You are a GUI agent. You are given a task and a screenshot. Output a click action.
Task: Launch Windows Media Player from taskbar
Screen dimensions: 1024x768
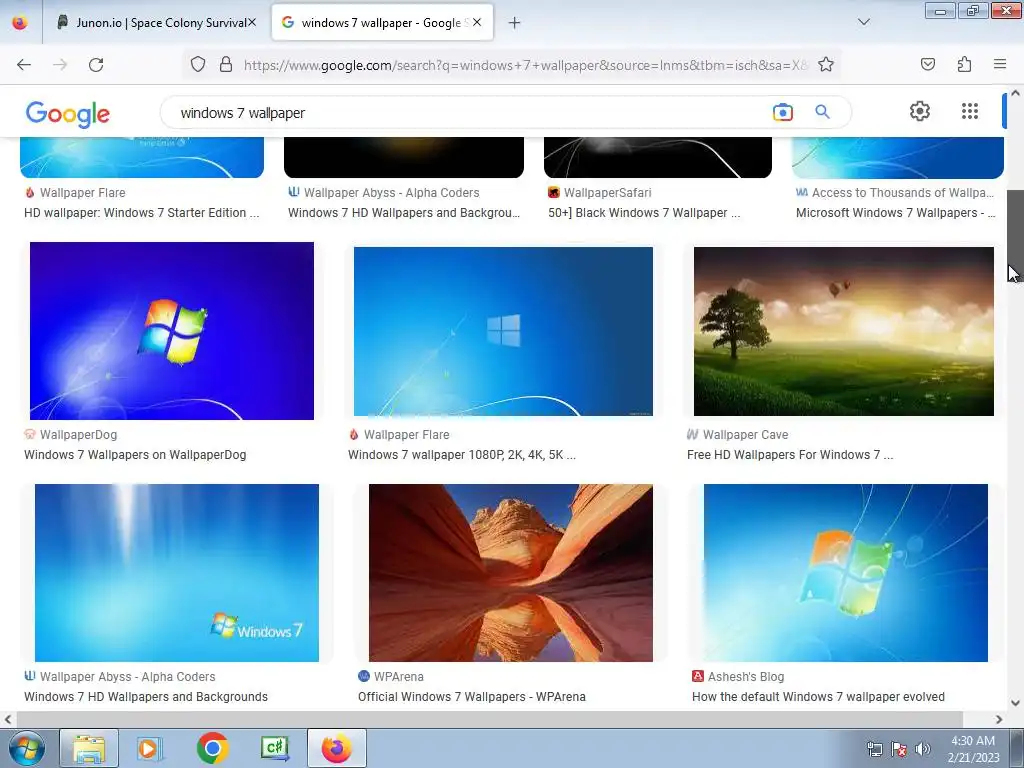click(x=150, y=748)
